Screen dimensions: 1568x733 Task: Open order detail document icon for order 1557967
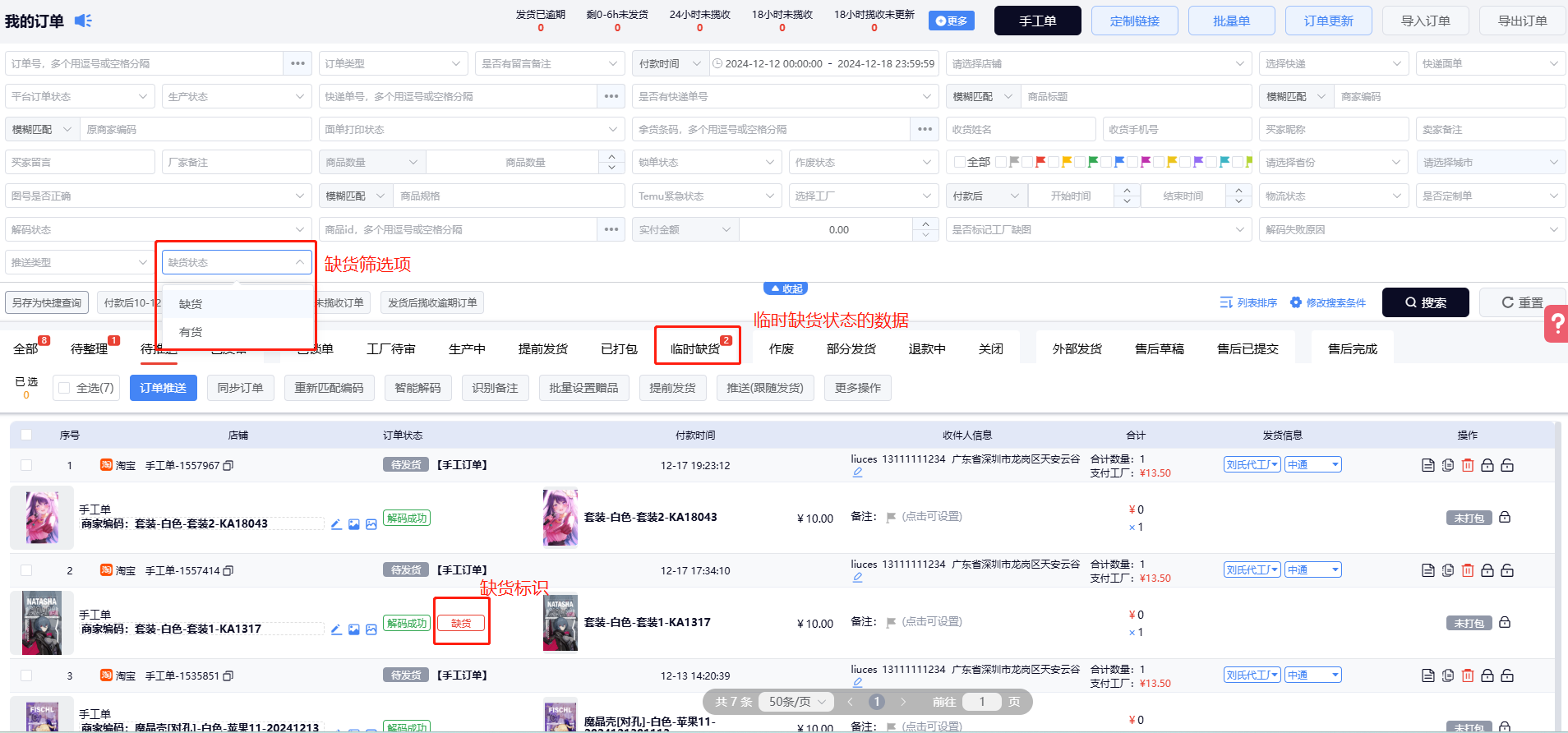tap(1428, 465)
